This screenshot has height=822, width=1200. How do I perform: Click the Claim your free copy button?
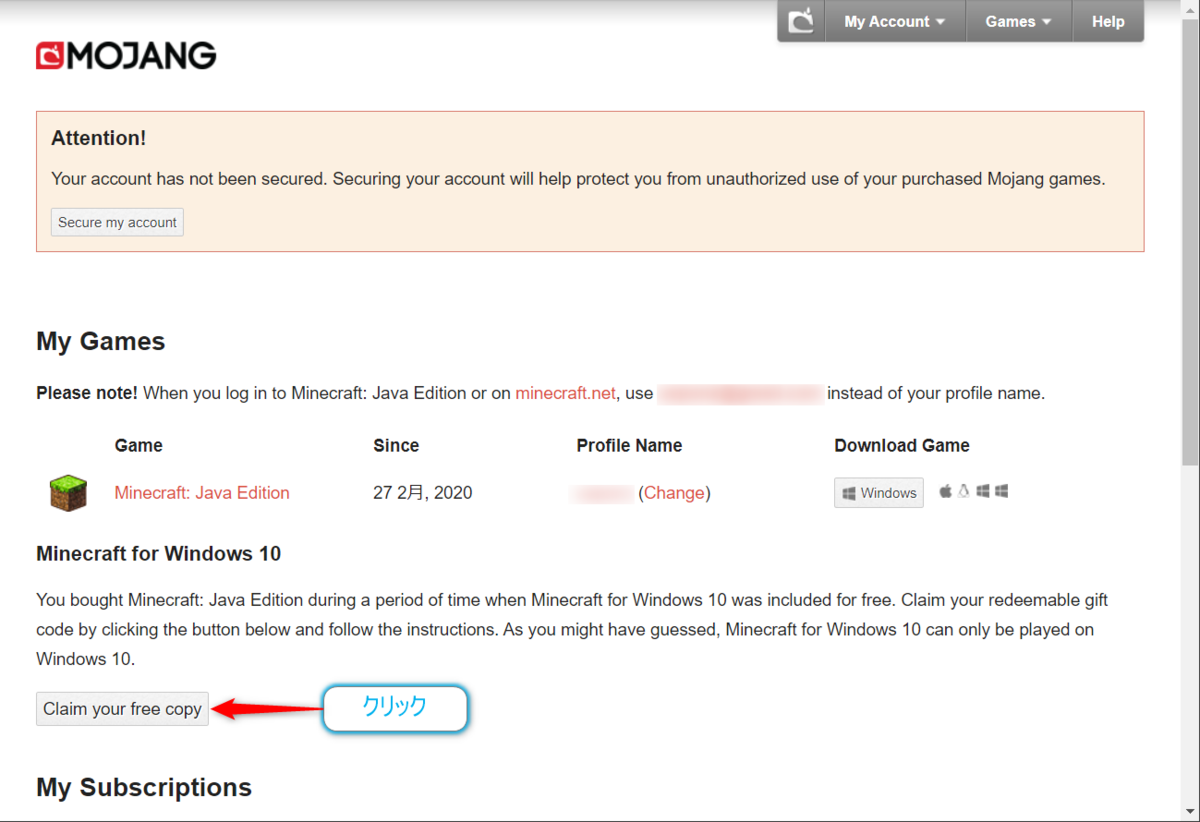(122, 709)
